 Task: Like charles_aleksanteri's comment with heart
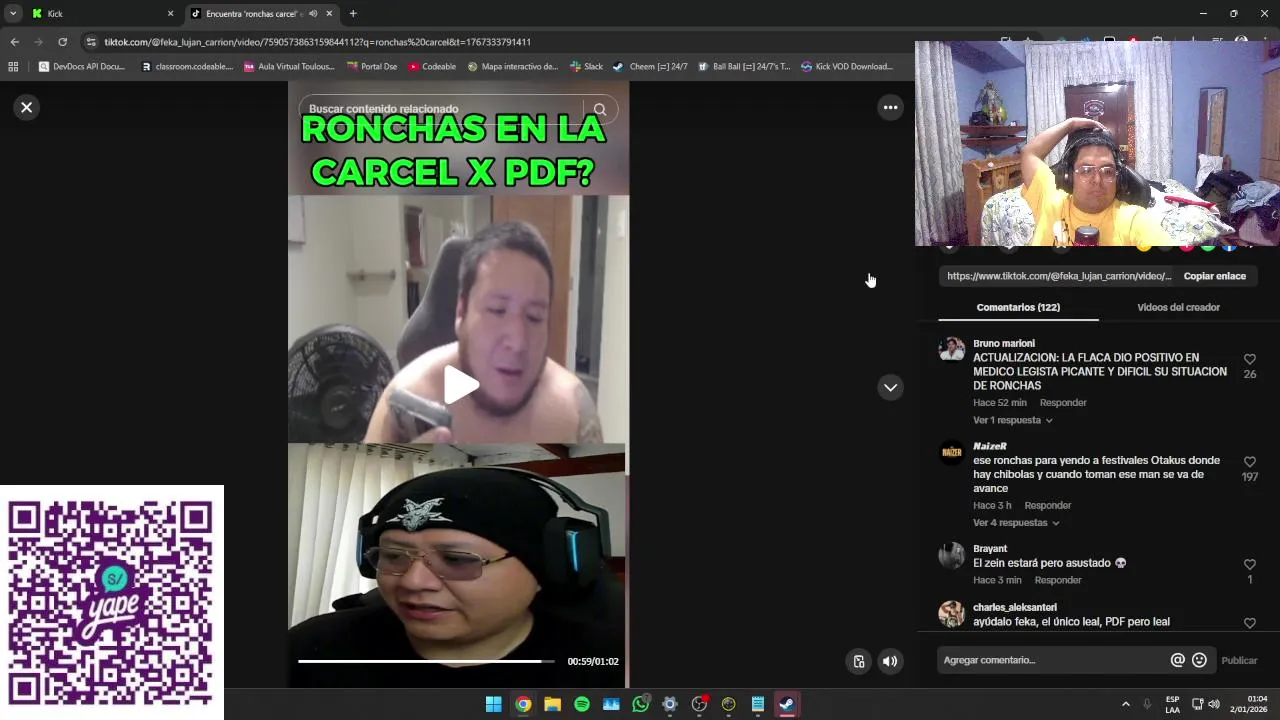click(x=1250, y=623)
